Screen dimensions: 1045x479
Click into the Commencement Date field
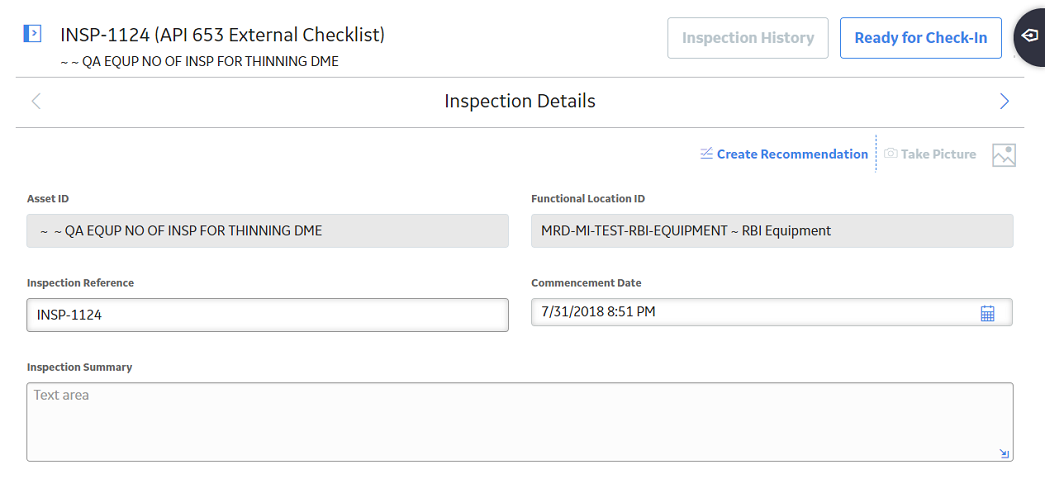point(772,312)
